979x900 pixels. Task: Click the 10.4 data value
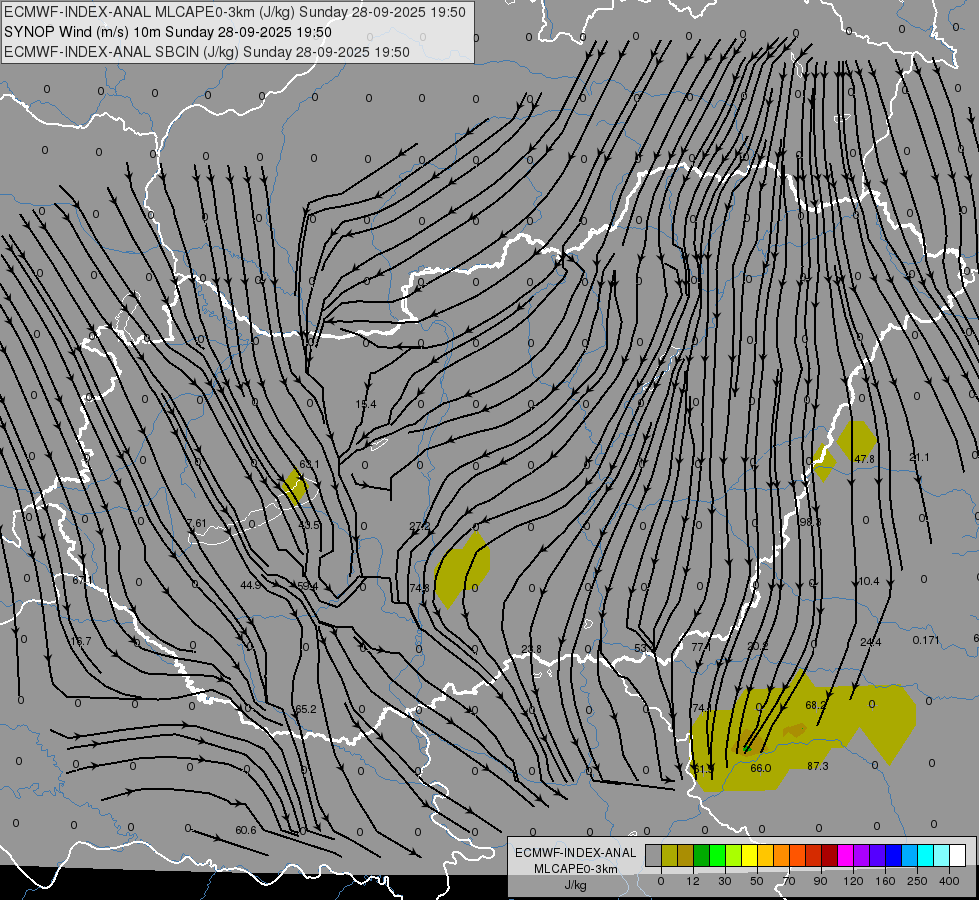tap(868, 581)
